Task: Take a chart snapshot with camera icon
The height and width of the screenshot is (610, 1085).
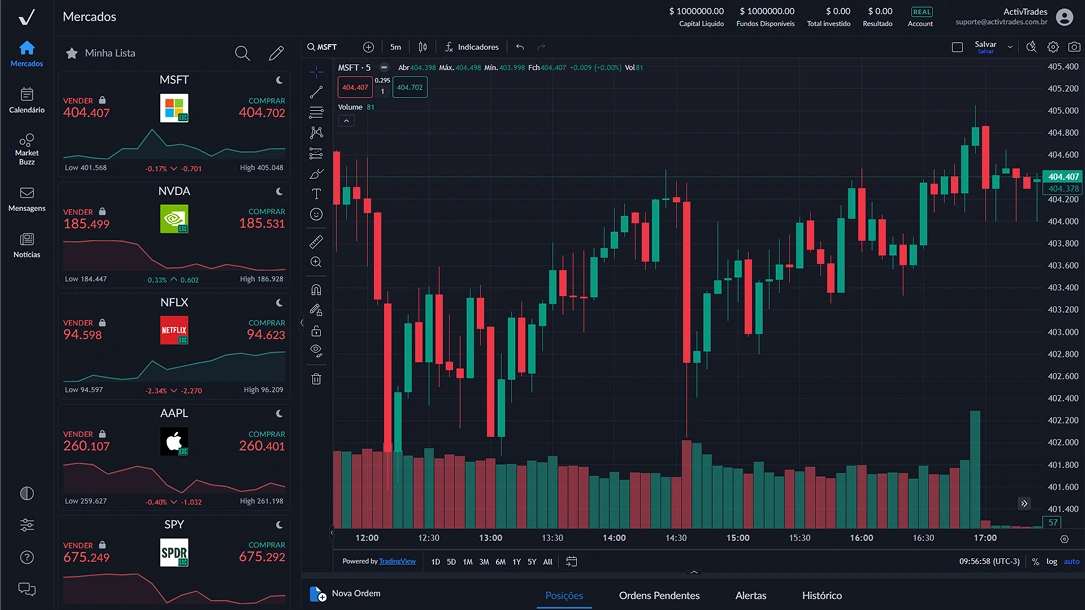Action: [1074, 47]
